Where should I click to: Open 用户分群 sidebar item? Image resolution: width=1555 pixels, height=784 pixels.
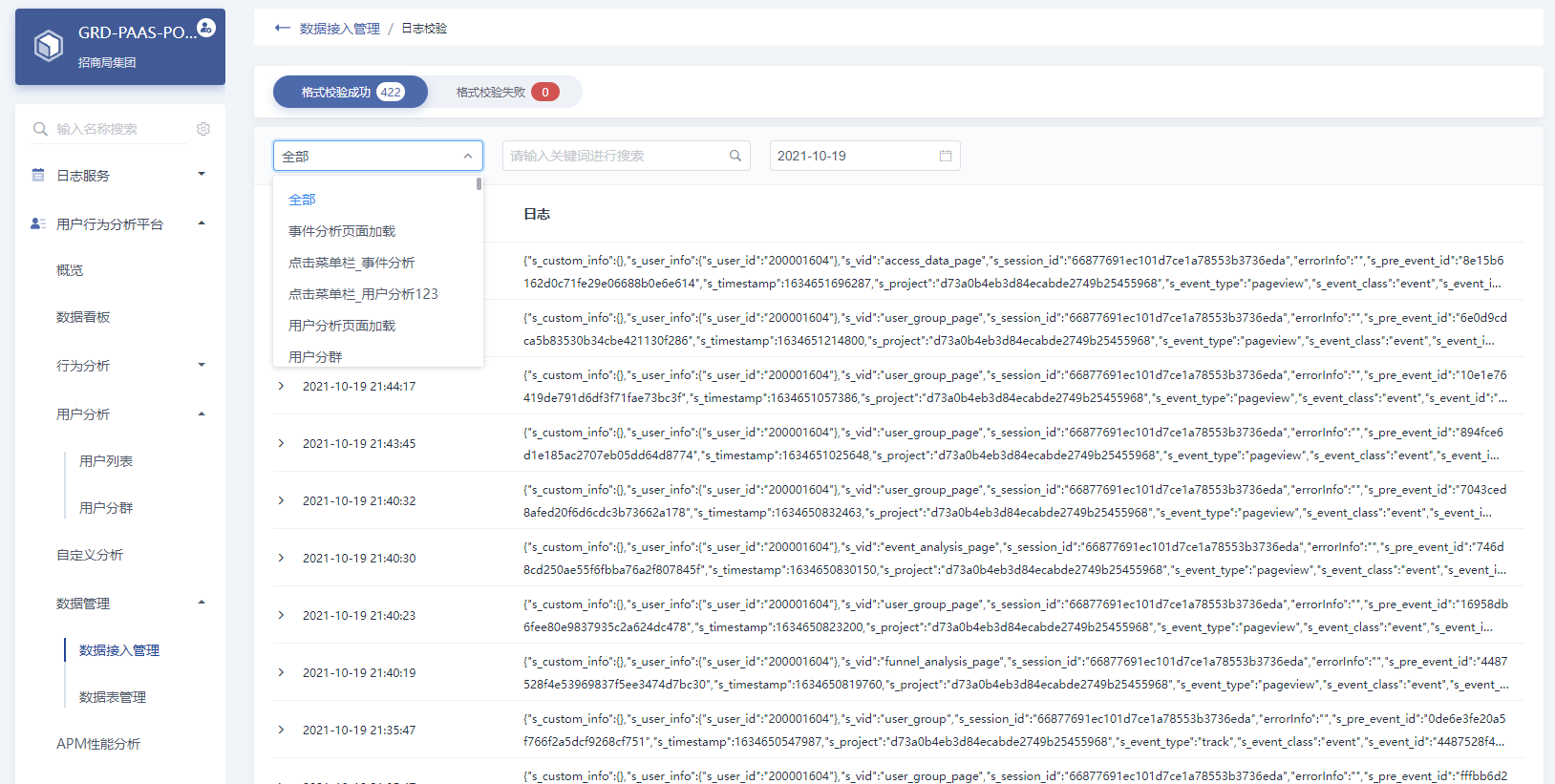tap(106, 508)
